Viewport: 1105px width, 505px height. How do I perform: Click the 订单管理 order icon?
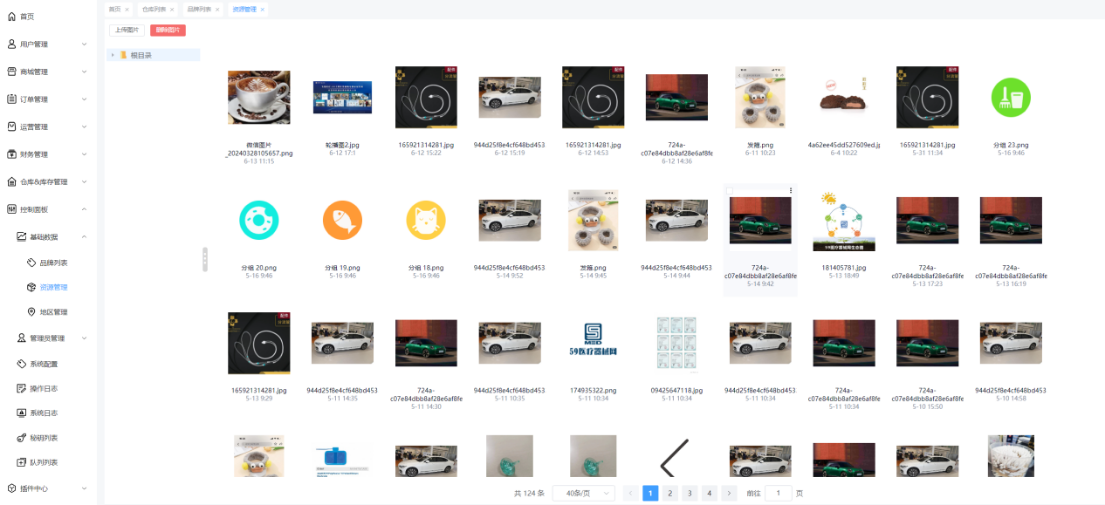[11, 99]
